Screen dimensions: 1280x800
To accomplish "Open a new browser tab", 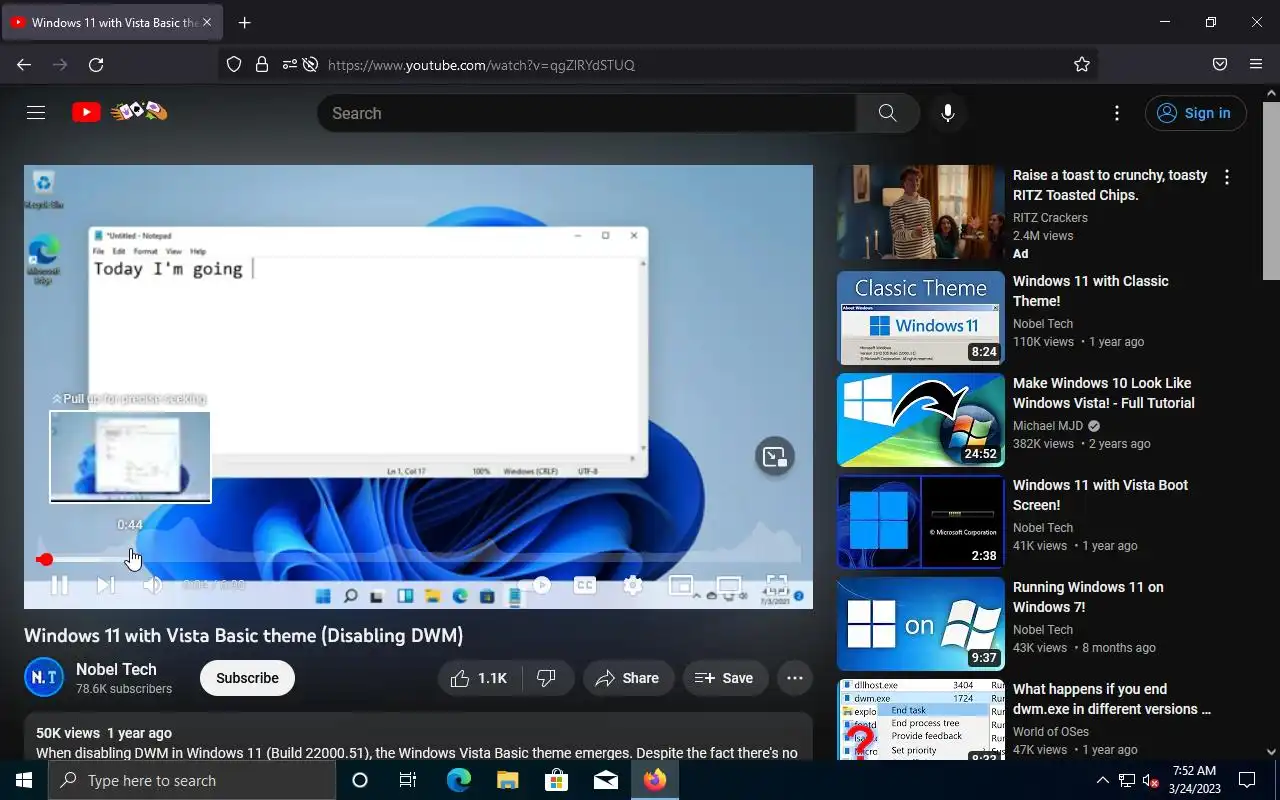I will click(x=245, y=22).
